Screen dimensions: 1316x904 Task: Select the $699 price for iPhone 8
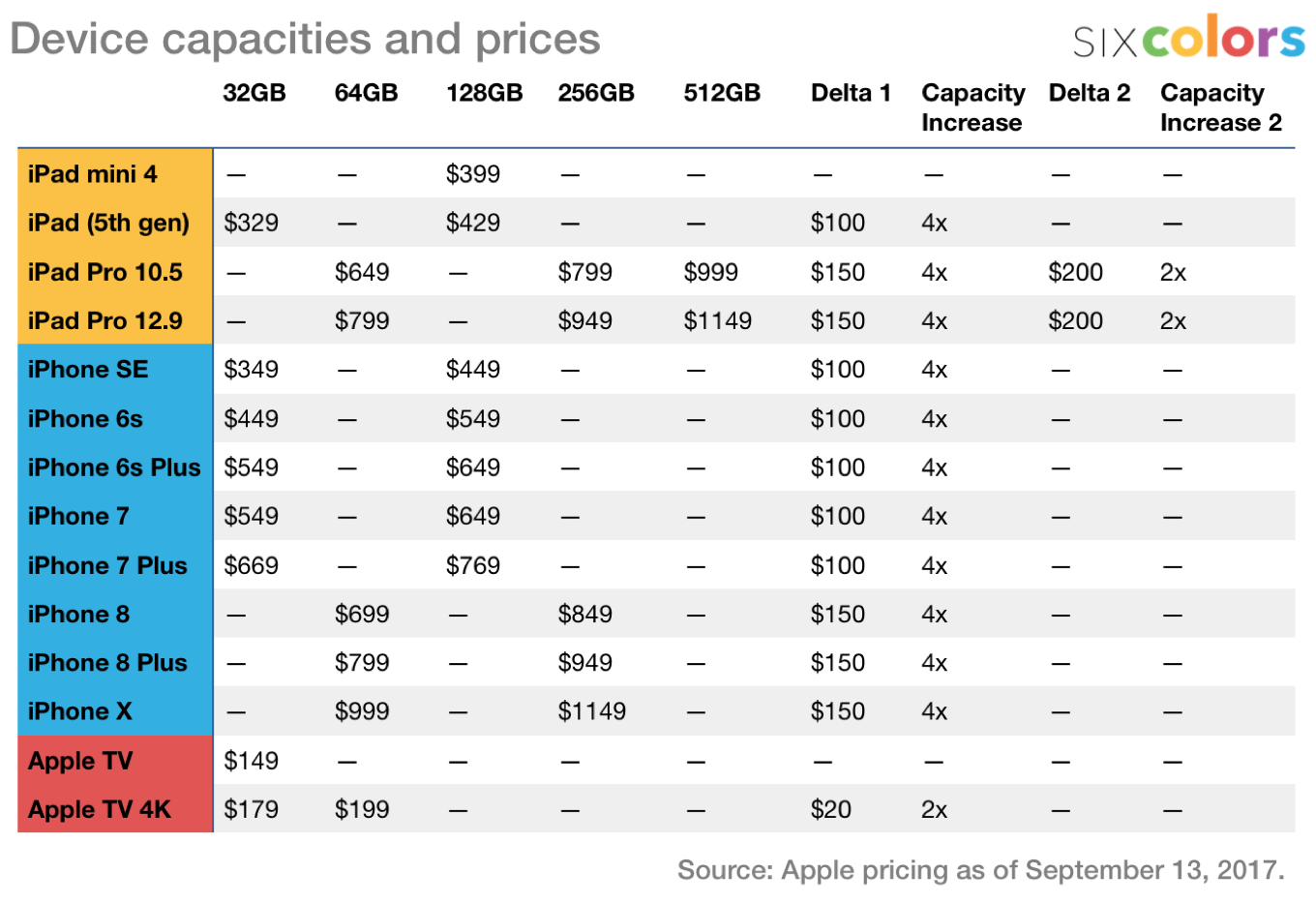tap(362, 614)
